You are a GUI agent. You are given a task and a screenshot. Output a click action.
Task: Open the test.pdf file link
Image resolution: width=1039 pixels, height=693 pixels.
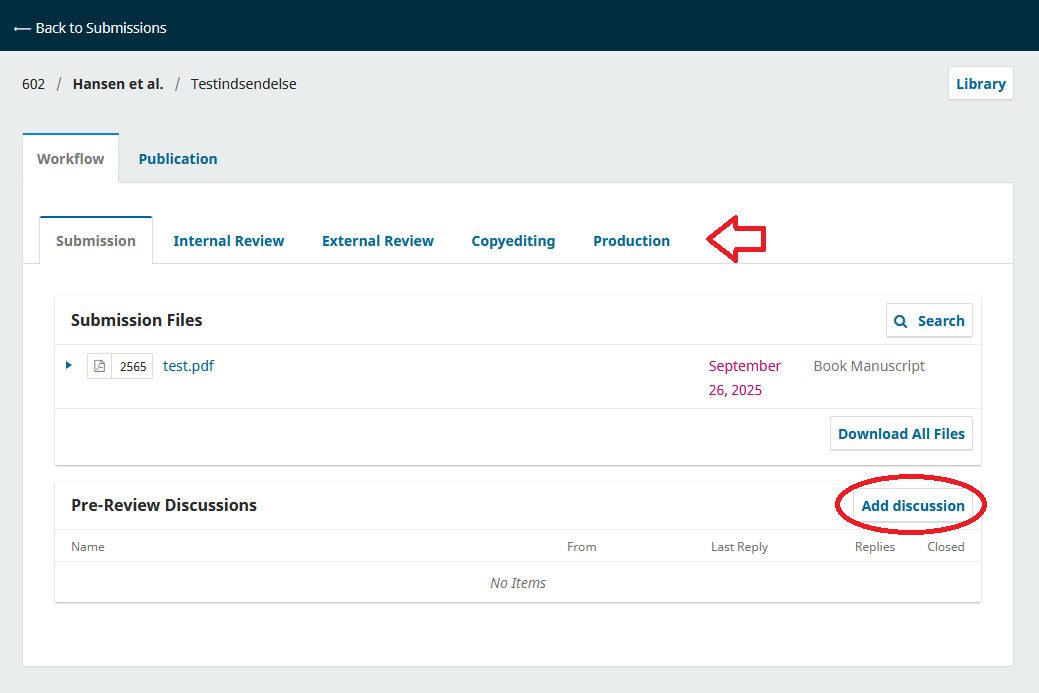(188, 366)
